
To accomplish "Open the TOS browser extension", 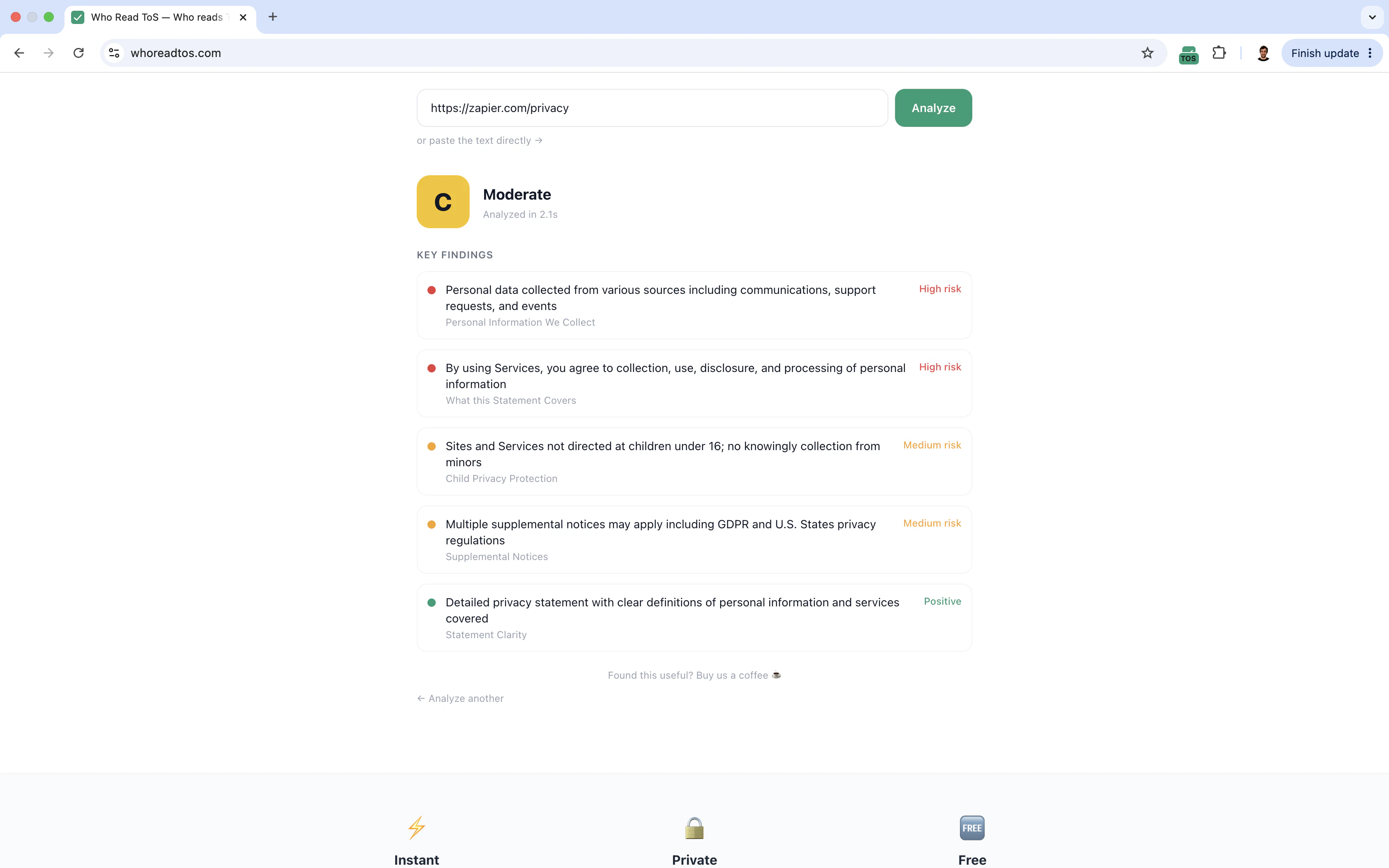I will (1188, 54).
